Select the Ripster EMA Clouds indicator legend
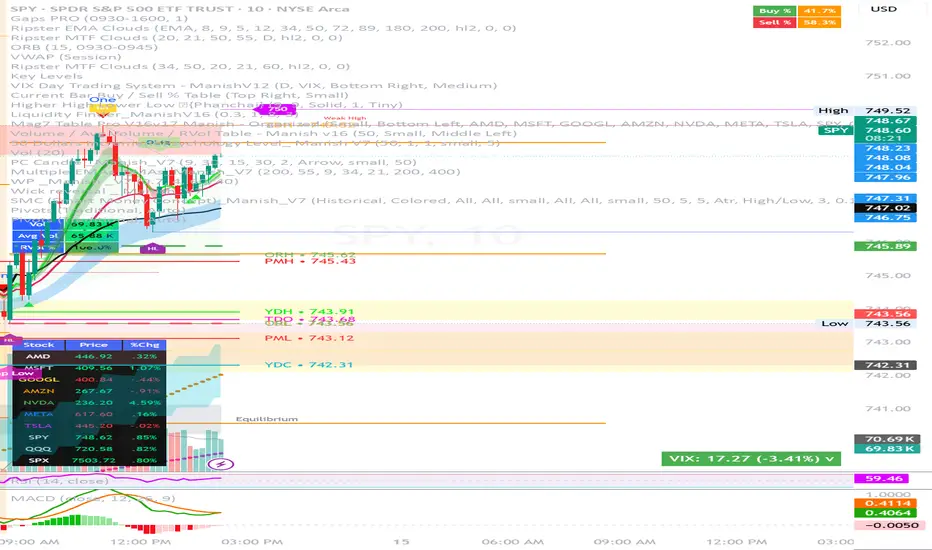 [x=263, y=28]
